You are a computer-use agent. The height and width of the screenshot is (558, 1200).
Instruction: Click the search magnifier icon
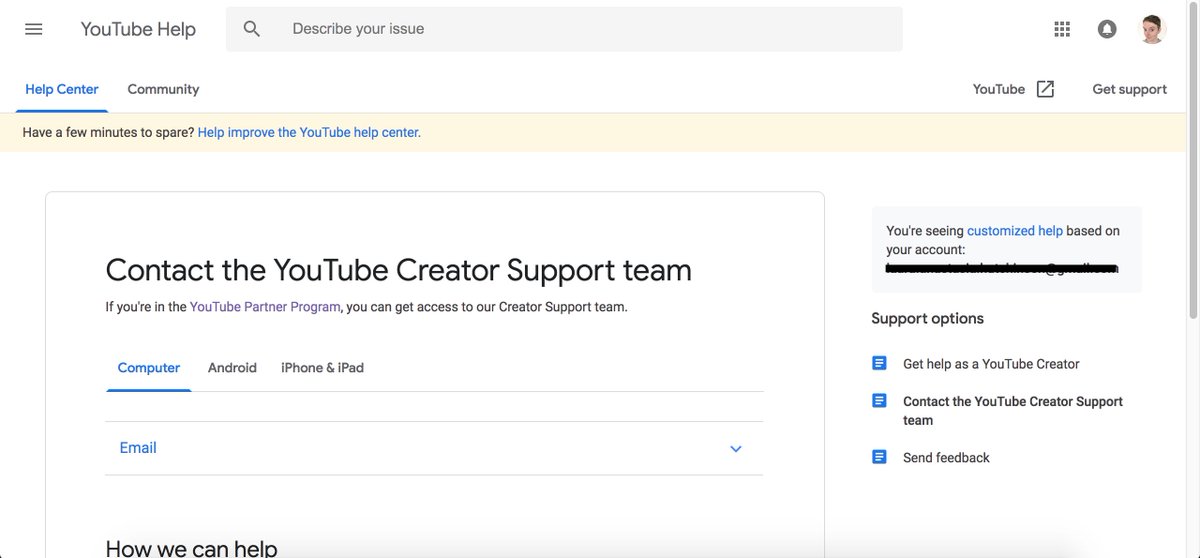[252, 29]
